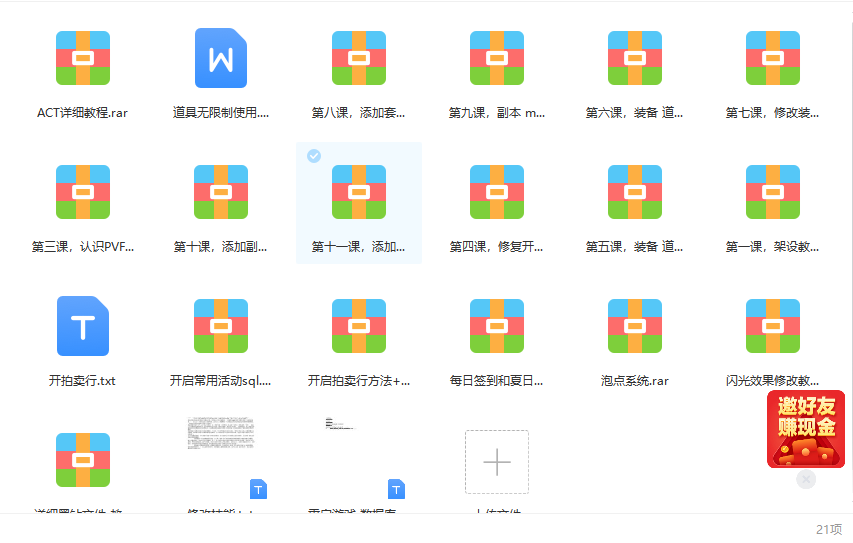This screenshot has height=543, width=853.
Task: Click the 第五课，装备 道... archive icon
Action: pyautogui.click(x=635, y=192)
